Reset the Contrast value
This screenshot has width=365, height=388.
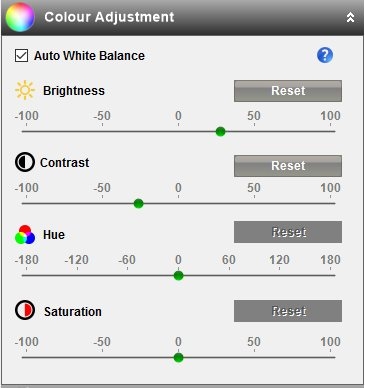(x=288, y=166)
